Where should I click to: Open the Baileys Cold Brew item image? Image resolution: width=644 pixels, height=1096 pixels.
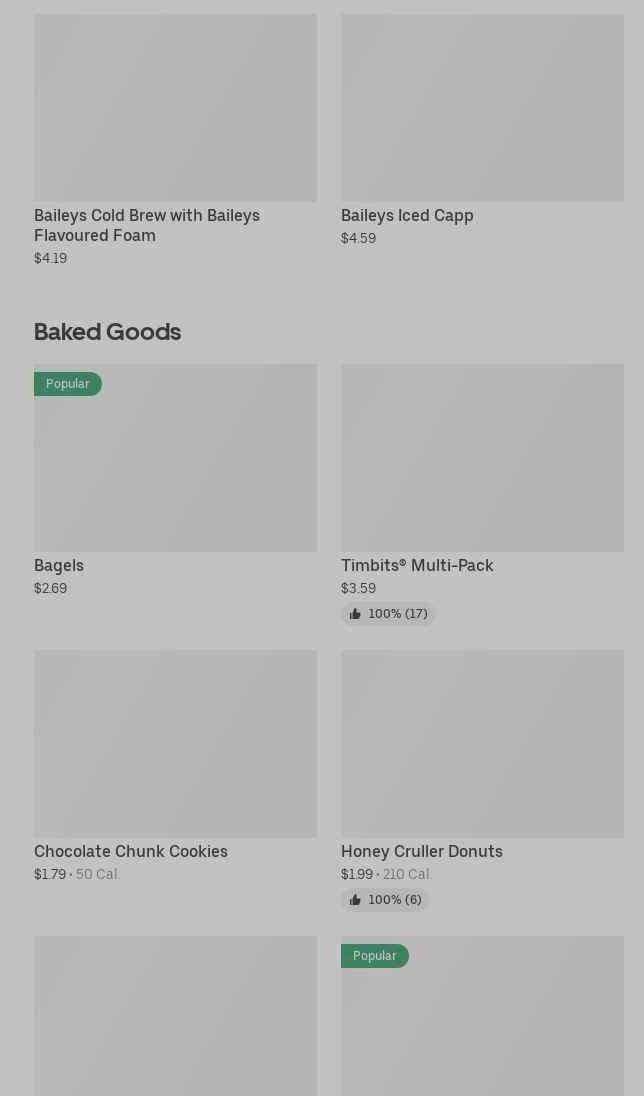[x=175, y=107]
